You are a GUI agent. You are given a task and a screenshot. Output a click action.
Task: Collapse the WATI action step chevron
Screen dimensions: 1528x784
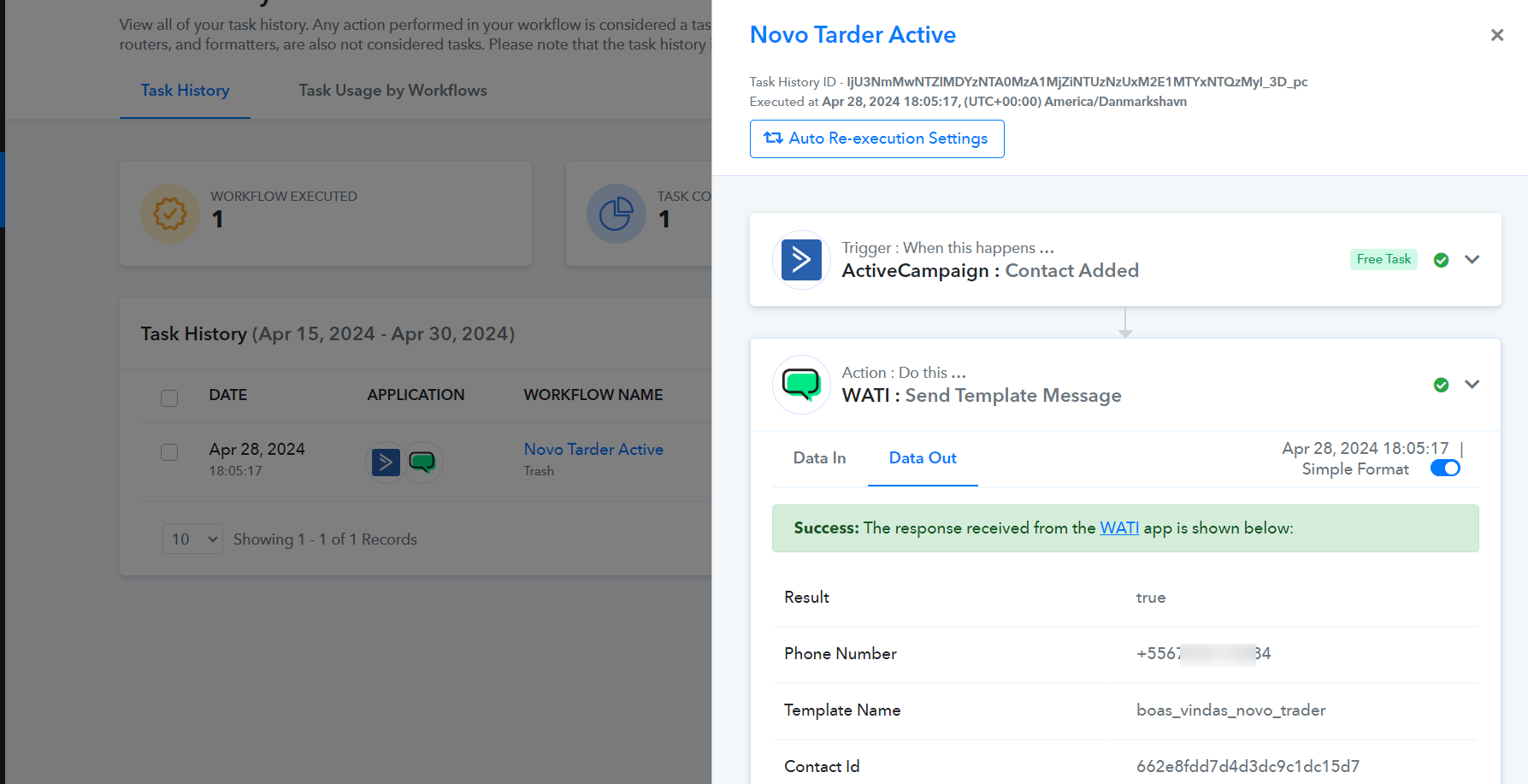[x=1472, y=384]
